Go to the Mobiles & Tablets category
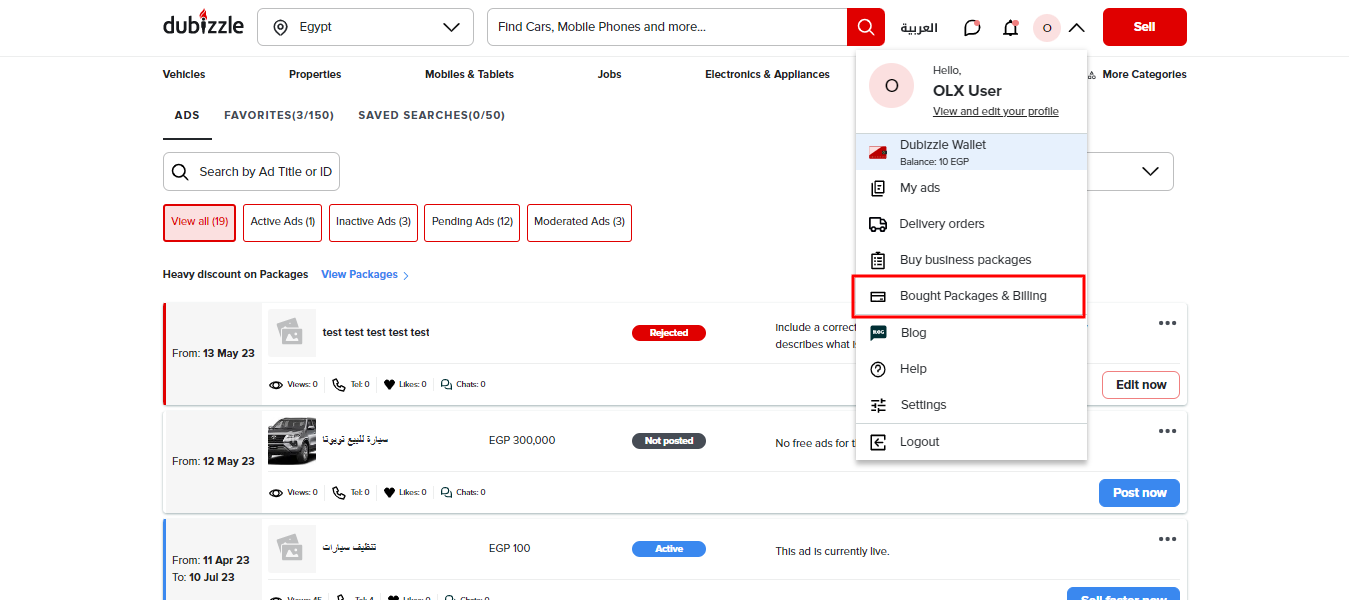This screenshot has height=600, width=1349. pyautogui.click(x=469, y=74)
